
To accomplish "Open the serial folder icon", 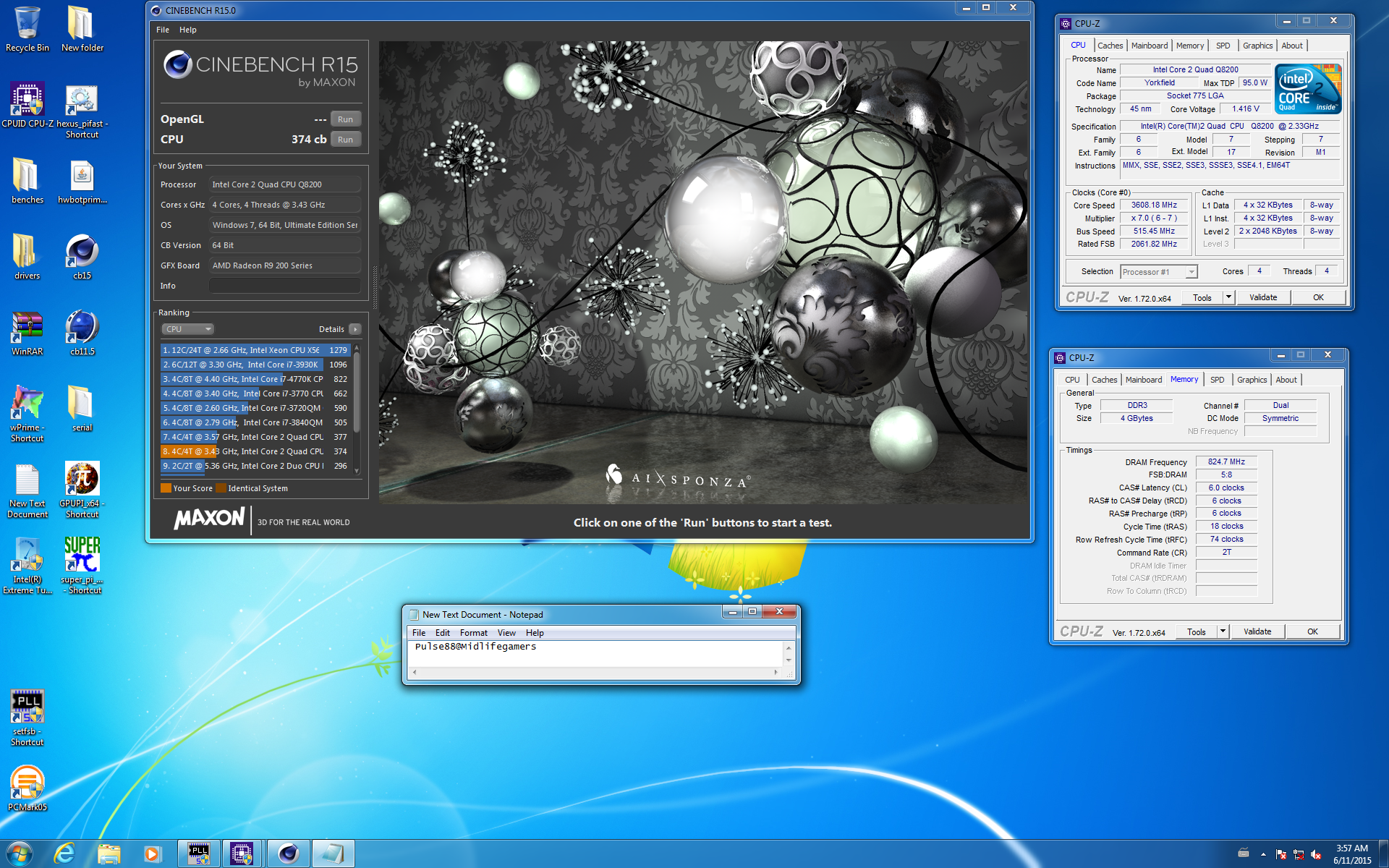I will [x=82, y=409].
